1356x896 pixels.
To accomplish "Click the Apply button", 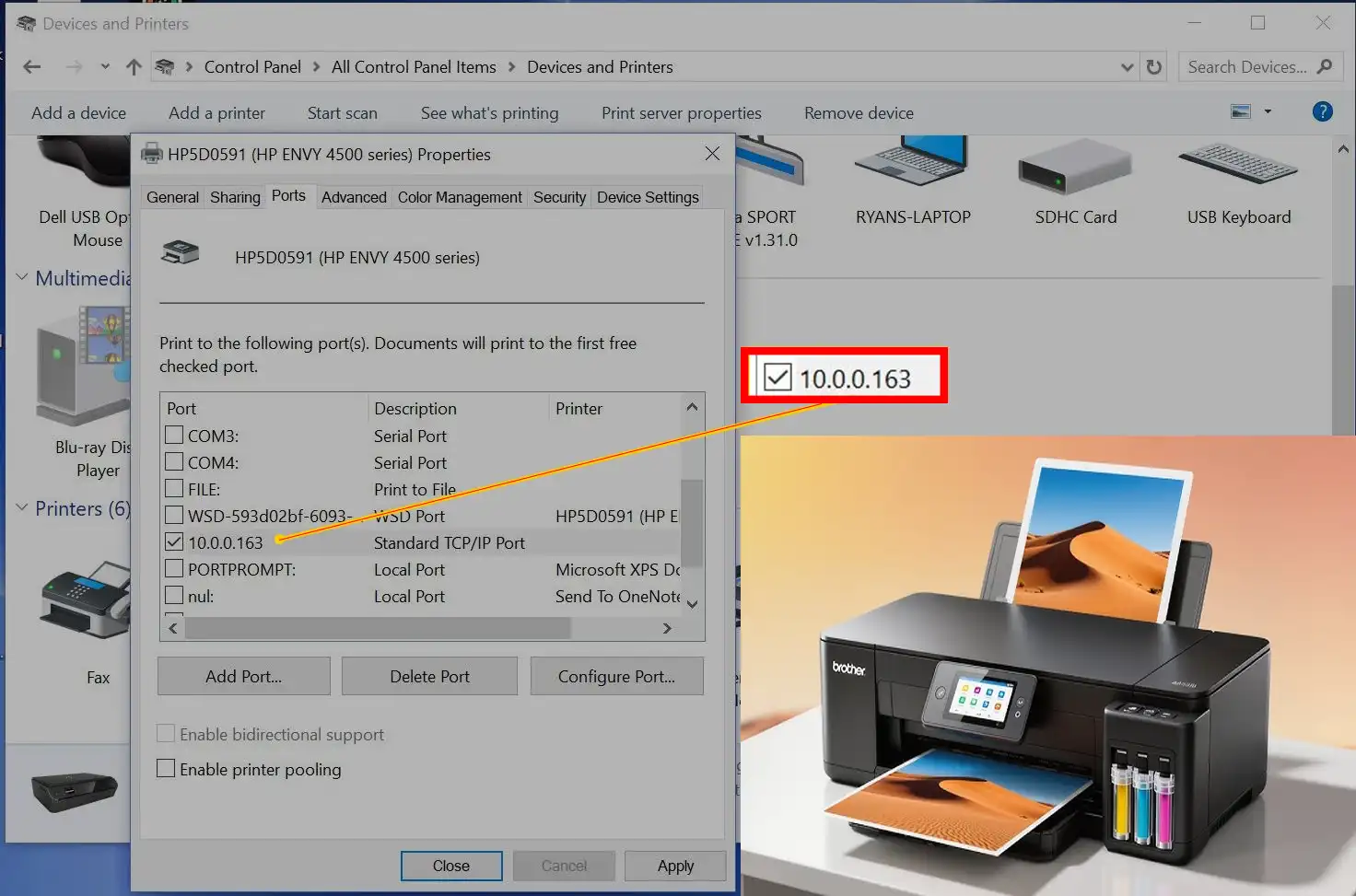I will click(x=675, y=866).
